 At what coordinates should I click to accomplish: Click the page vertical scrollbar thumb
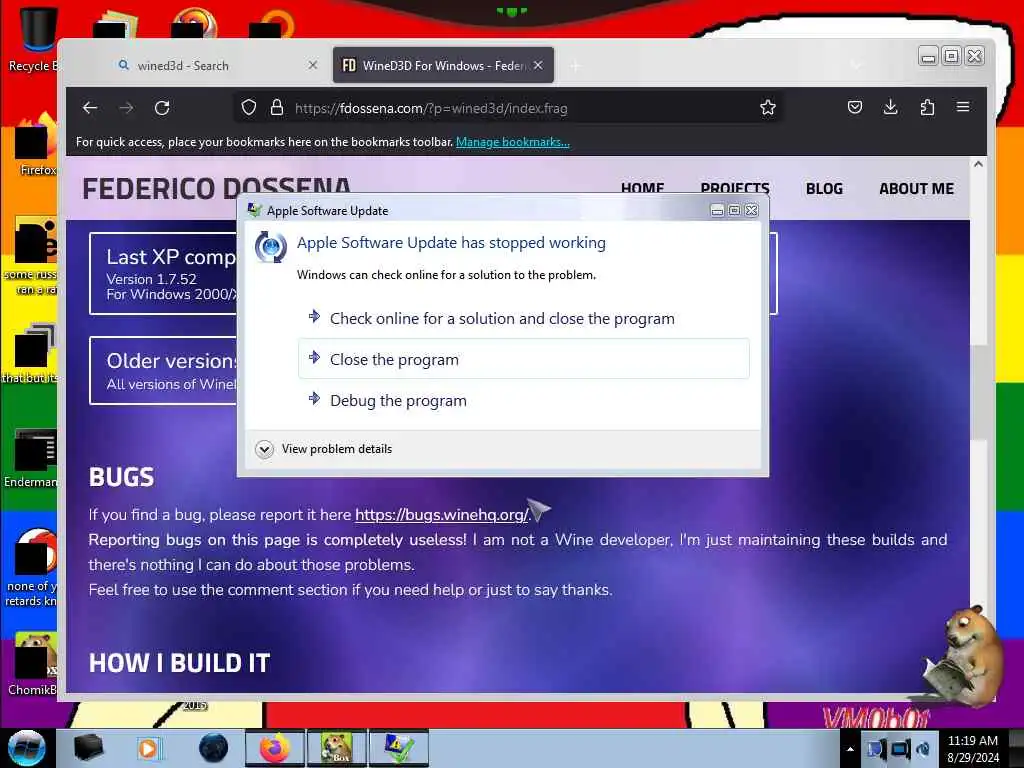tap(978, 392)
